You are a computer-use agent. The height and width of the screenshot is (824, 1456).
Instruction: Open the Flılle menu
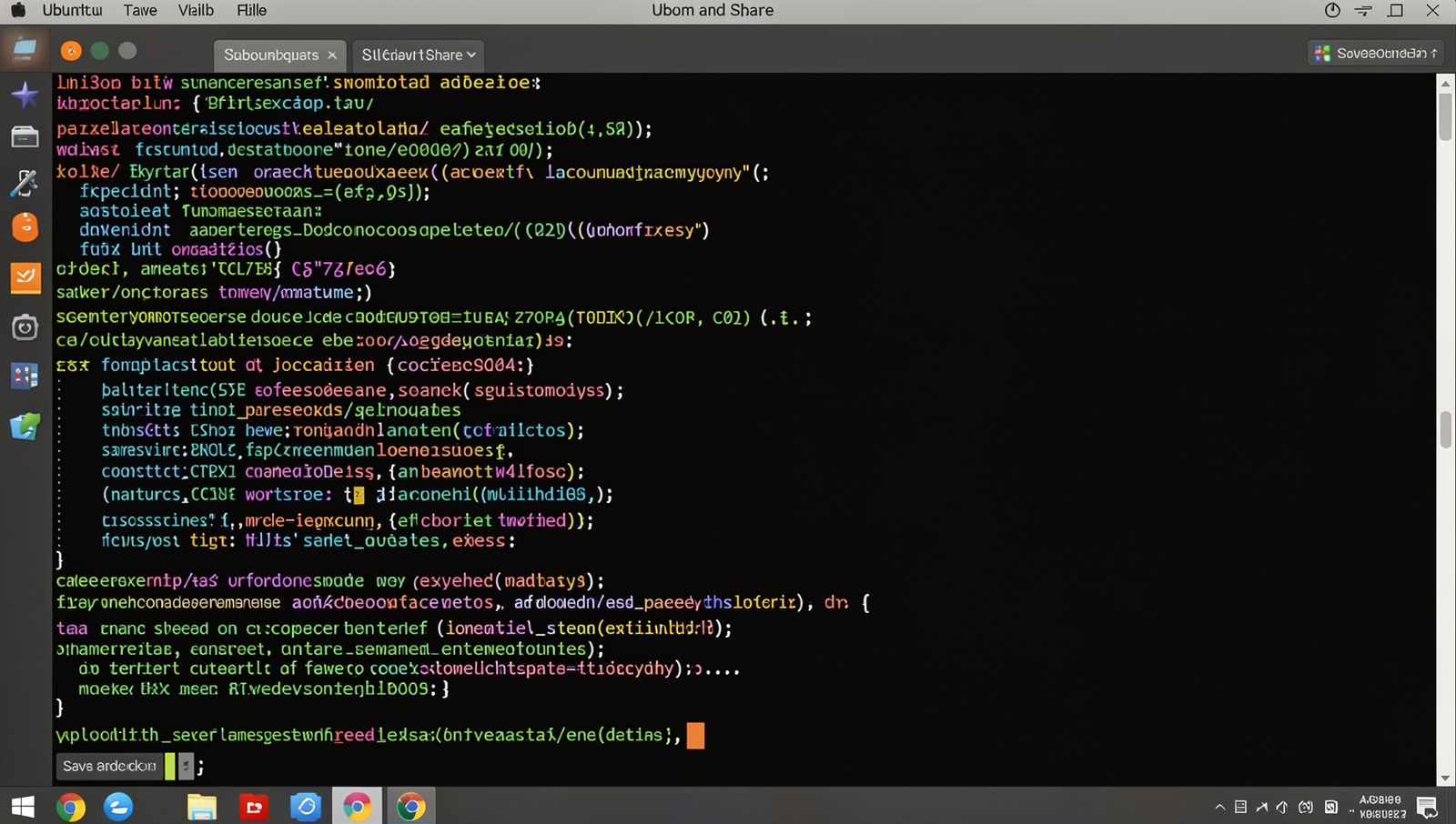coord(251,10)
